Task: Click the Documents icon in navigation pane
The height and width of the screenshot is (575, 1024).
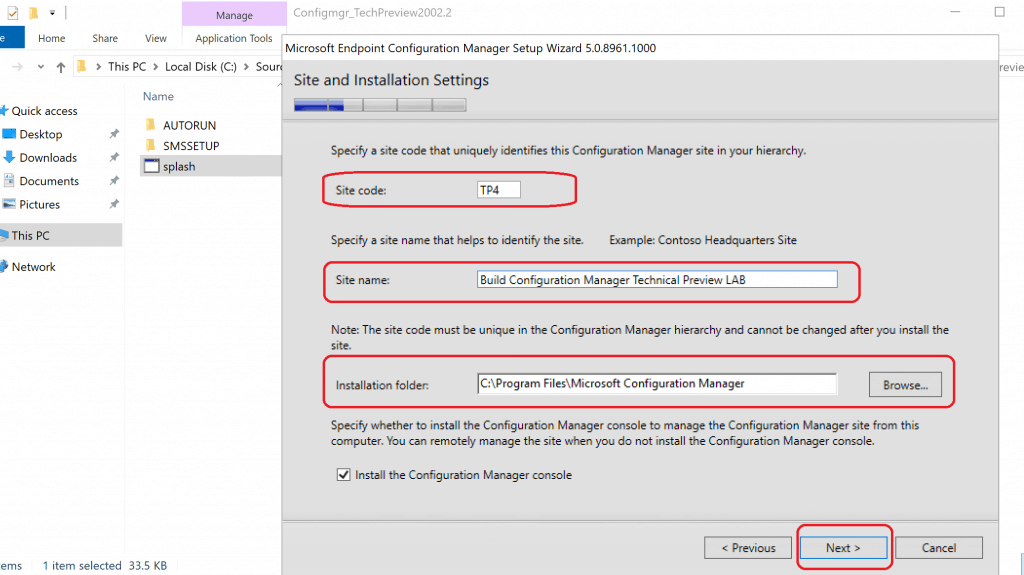Action: [x=9, y=181]
